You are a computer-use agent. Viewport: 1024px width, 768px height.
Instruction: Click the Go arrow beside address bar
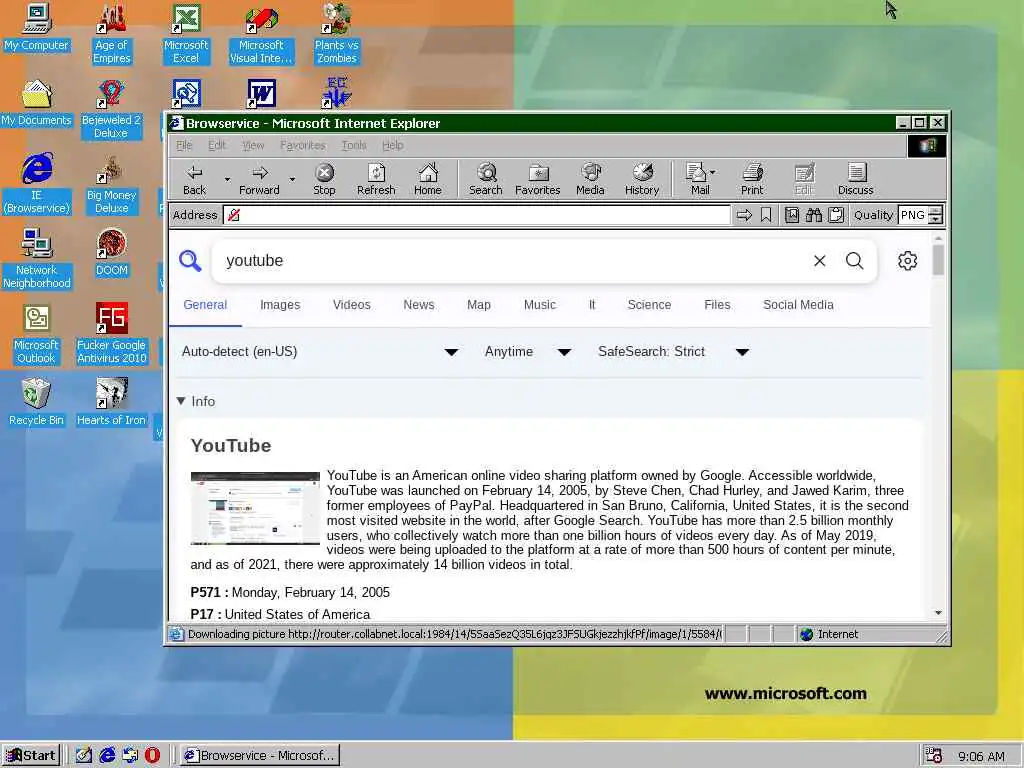point(744,215)
